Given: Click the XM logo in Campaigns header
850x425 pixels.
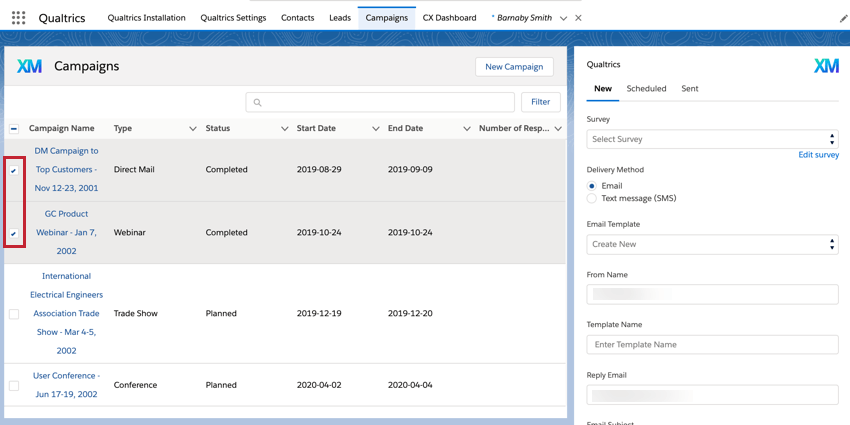Looking at the screenshot, I should click(30, 66).
